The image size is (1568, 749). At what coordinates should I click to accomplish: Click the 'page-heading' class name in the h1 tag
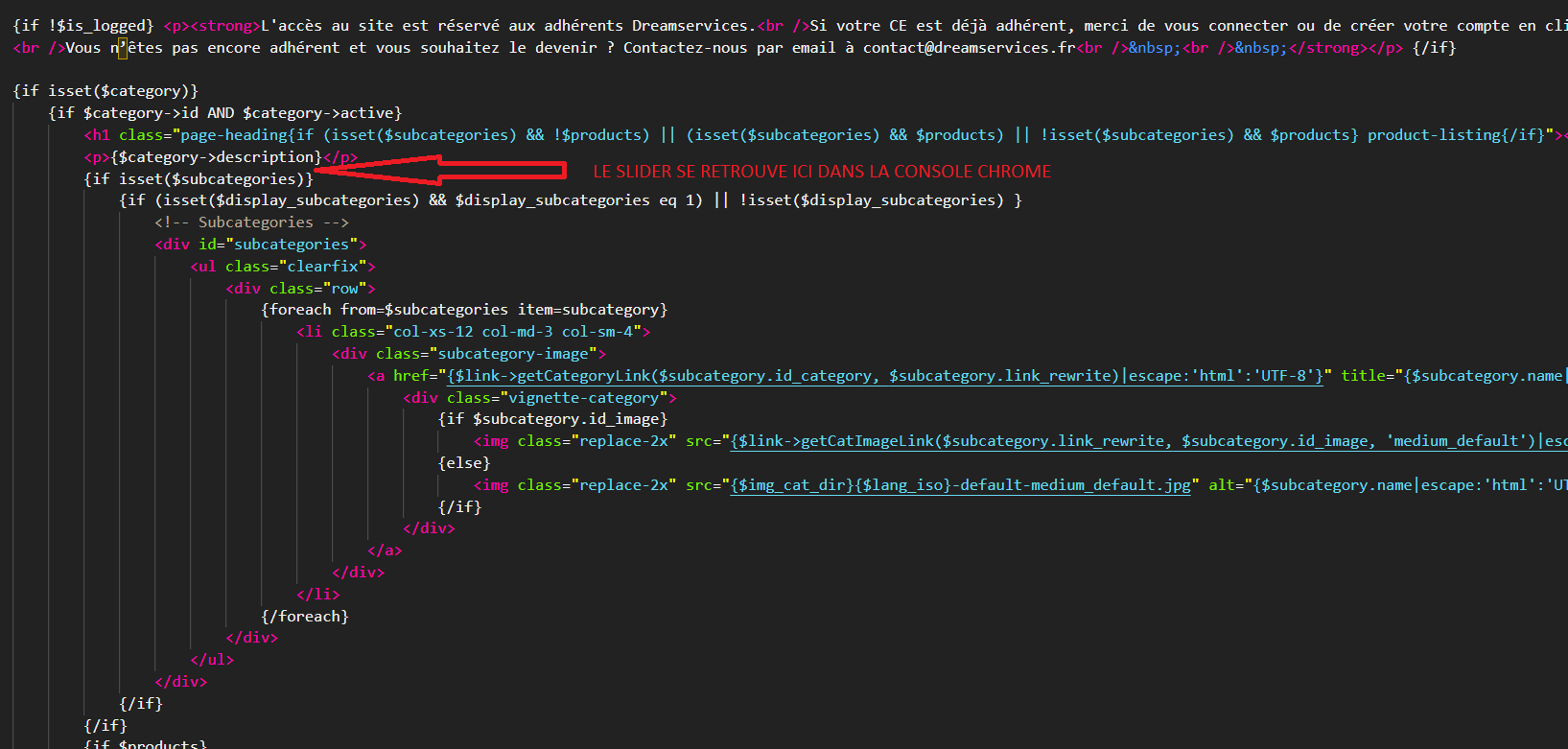(x=234, y=135)
